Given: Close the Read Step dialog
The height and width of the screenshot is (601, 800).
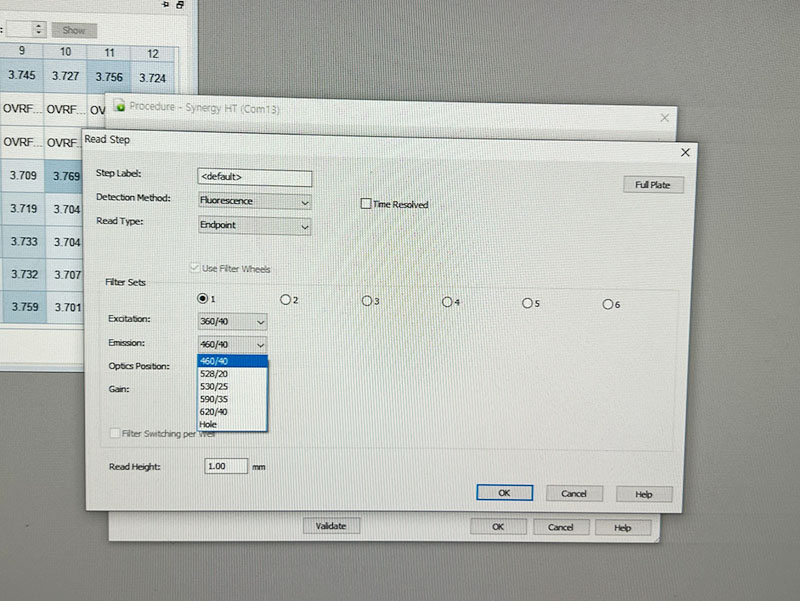Looking at the screenshot, I should coord(685,152).
